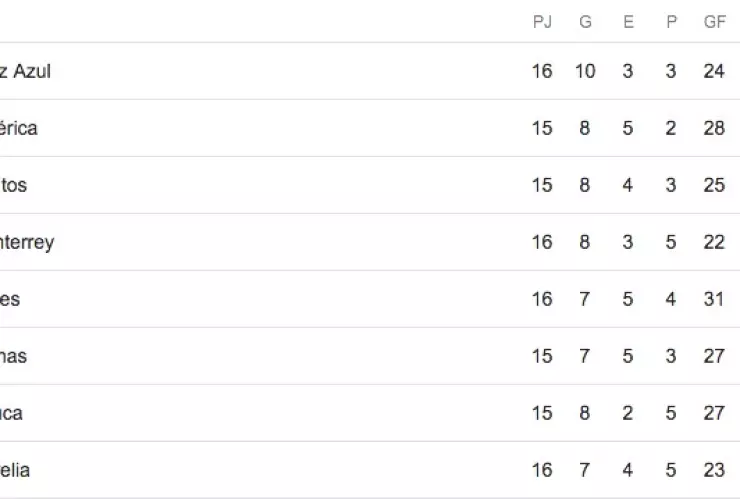Select the Monterrey team name

point(27,242)
